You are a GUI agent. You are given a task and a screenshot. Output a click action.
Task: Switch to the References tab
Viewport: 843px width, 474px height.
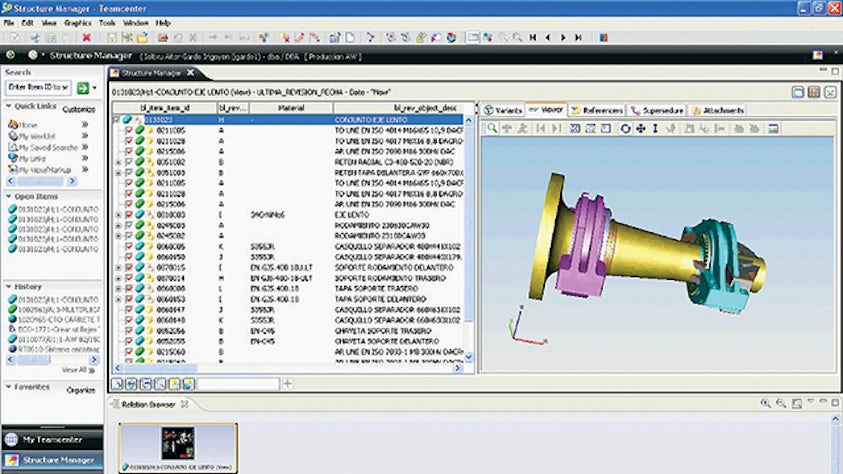(597, 110)
